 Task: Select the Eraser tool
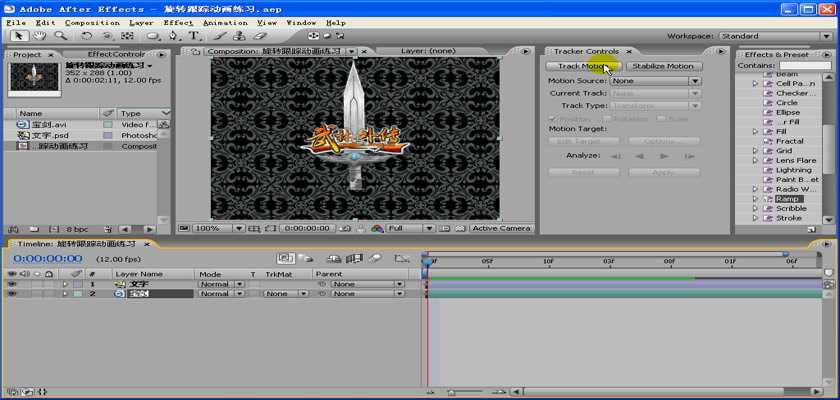[260, 36]
